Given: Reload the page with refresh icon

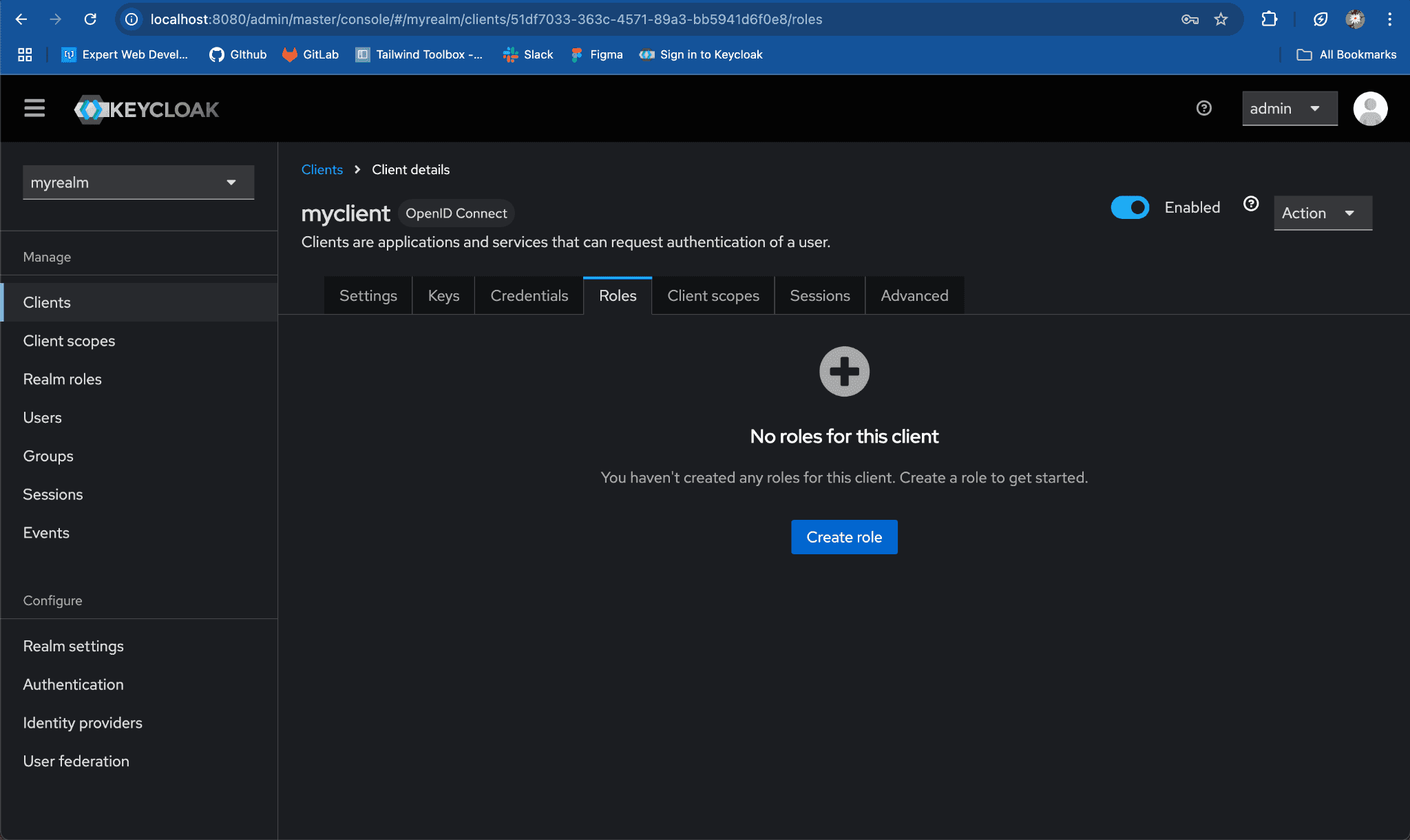Looking at the screenshot, I should tap(90, 19).
